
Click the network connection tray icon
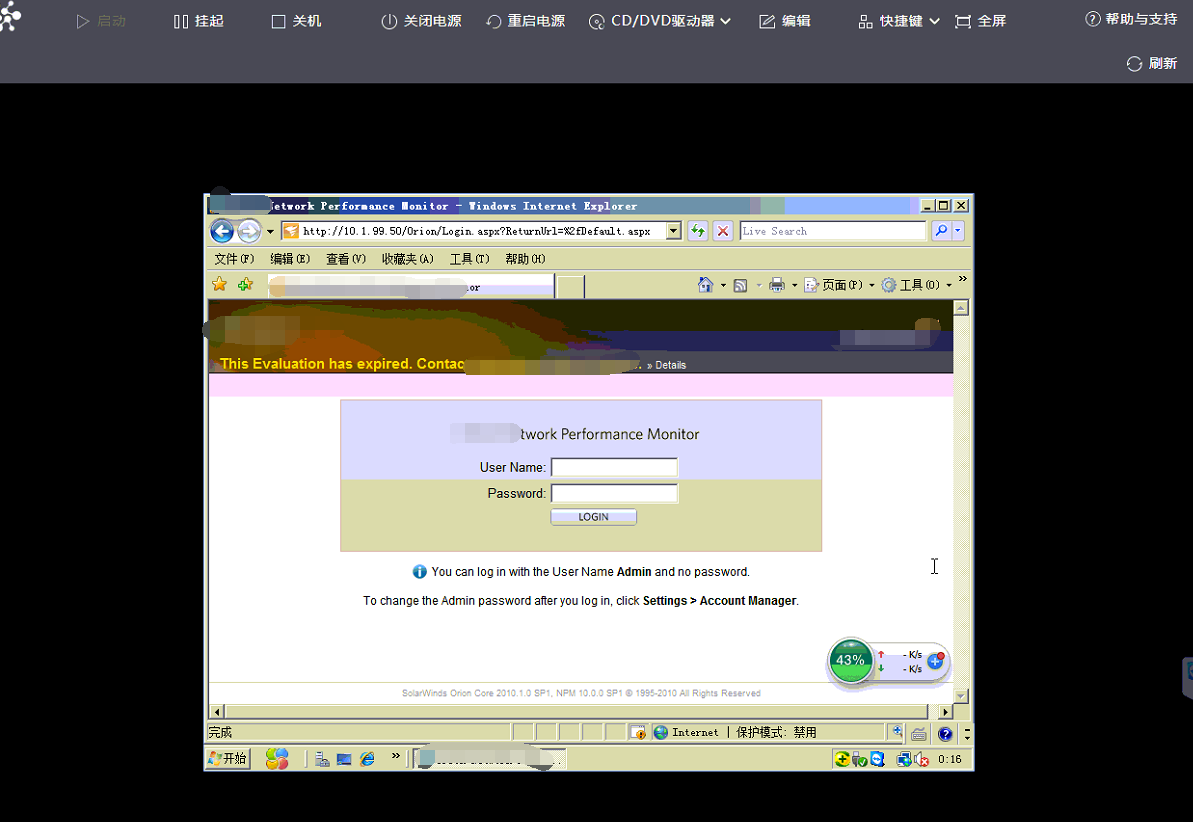[x=904, y=759]
